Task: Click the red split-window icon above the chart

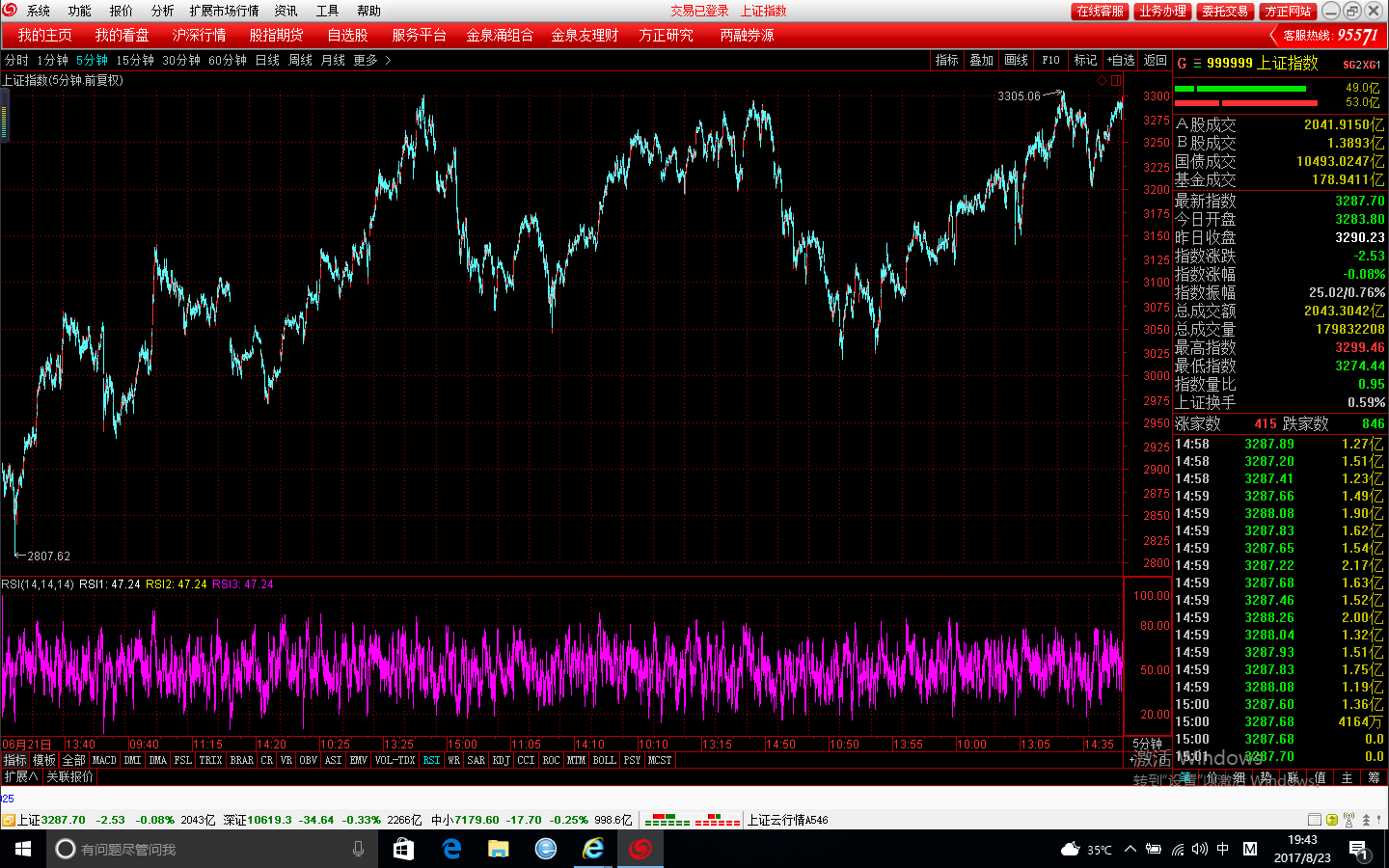Action: tap(1116, 81)
